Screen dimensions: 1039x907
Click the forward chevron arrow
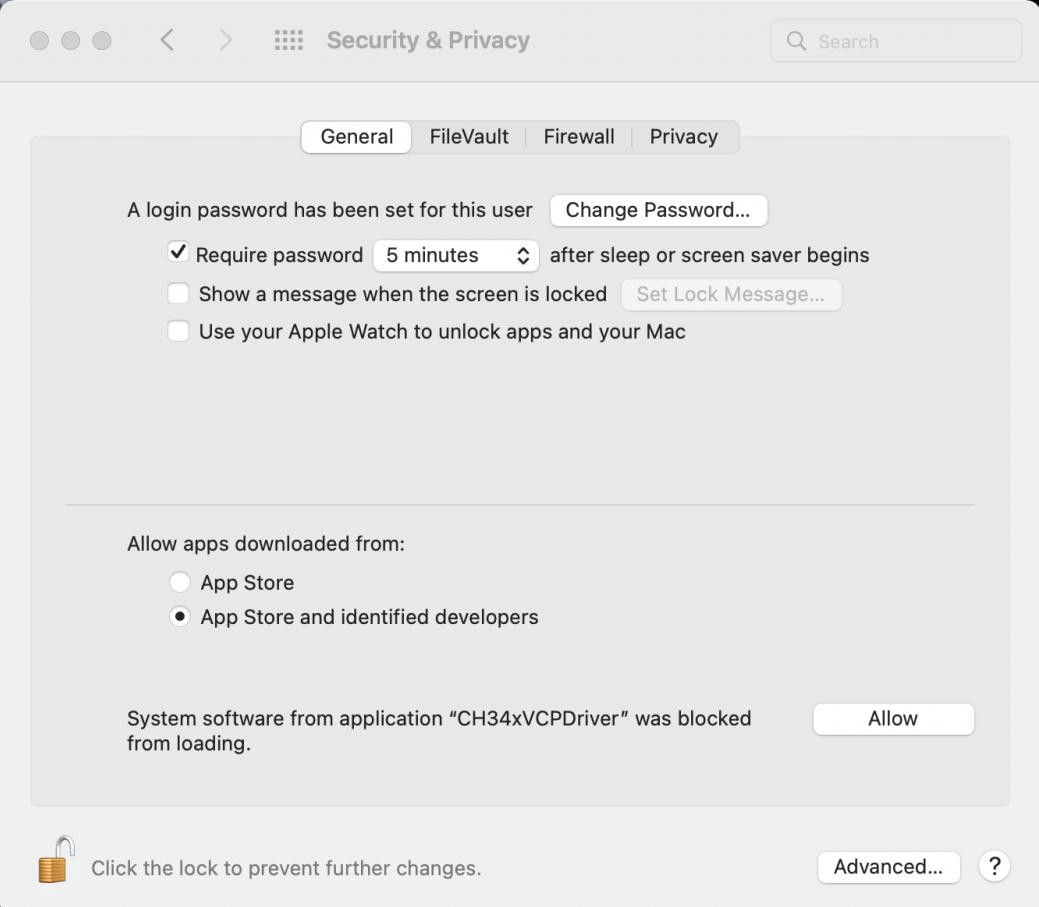pyautogui.click(x=225, y=41)
